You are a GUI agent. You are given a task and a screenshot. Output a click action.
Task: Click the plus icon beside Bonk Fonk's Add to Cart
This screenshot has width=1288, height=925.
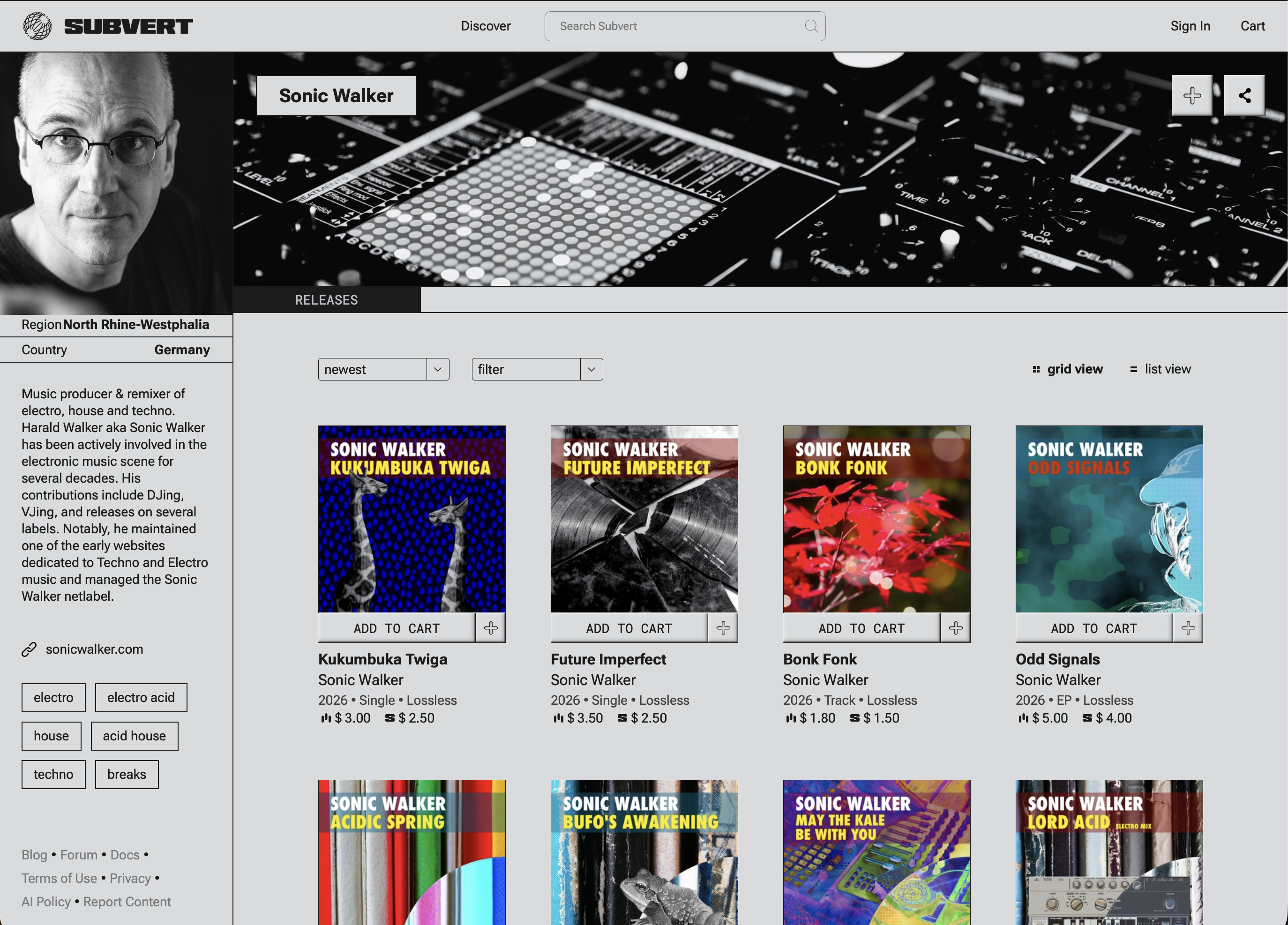click(x=956, y=628)
